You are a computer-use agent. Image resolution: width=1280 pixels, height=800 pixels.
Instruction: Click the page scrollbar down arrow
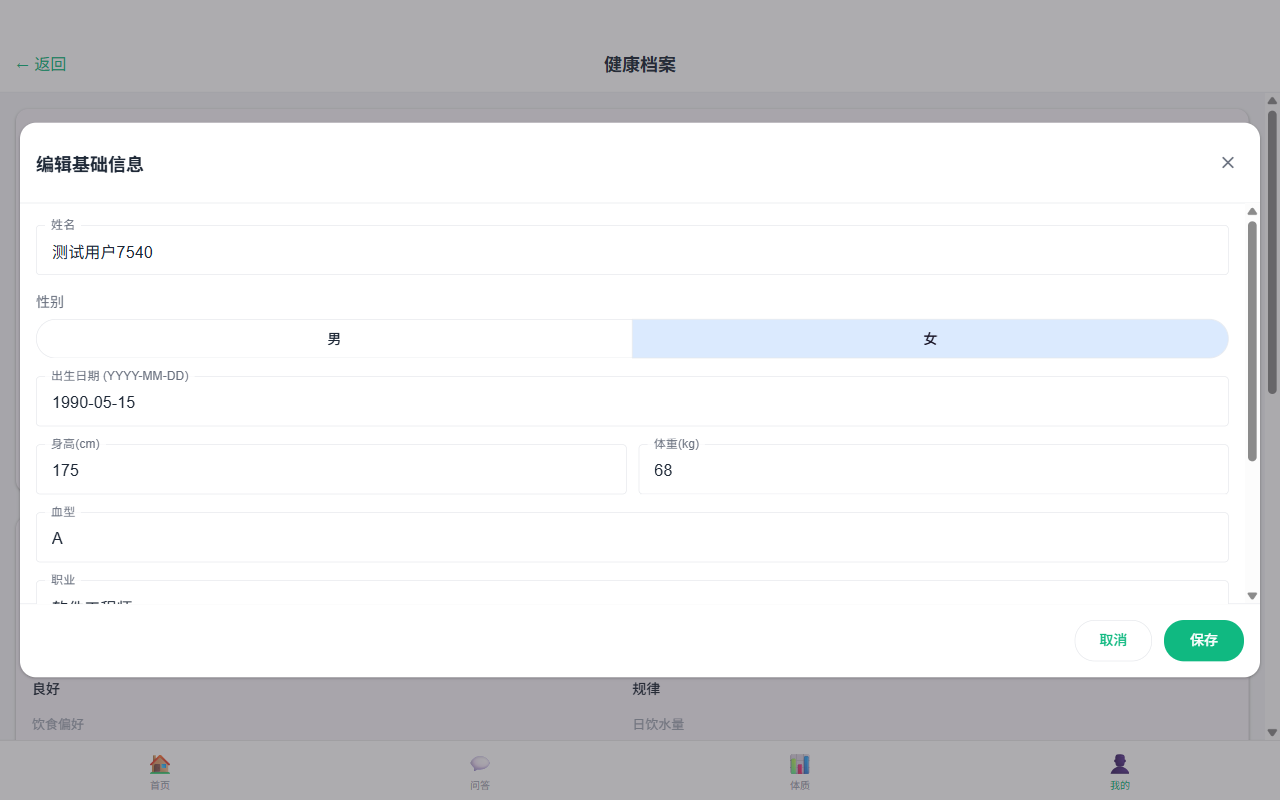(1272, 733)
